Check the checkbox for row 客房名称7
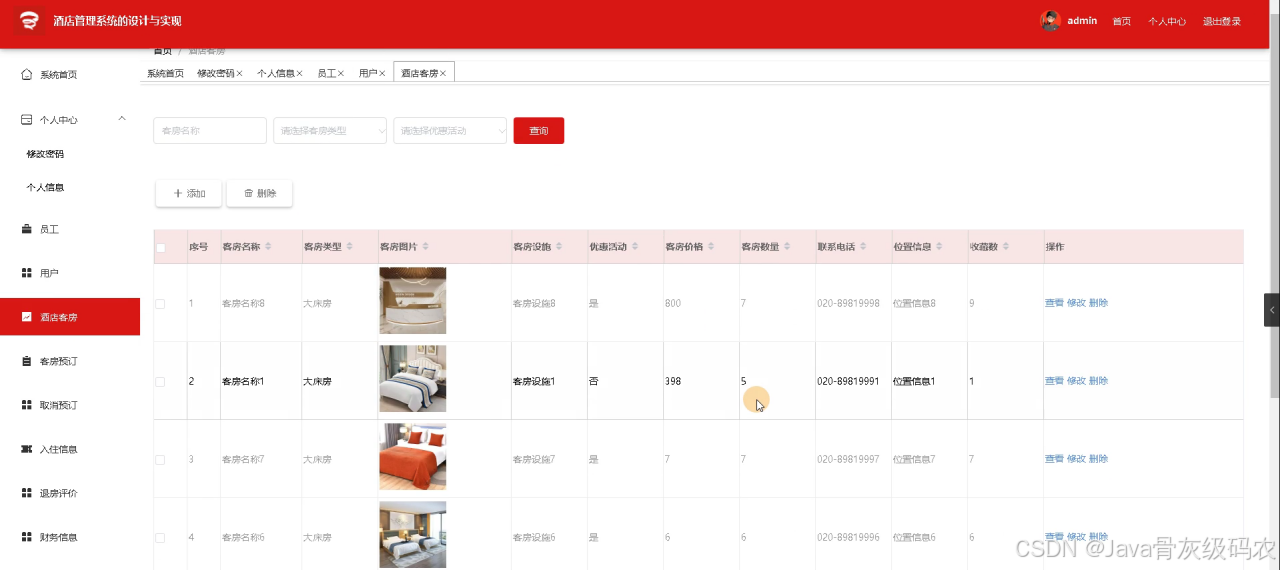The width and height of the screenshot is (1280, 570). (161, 459)
